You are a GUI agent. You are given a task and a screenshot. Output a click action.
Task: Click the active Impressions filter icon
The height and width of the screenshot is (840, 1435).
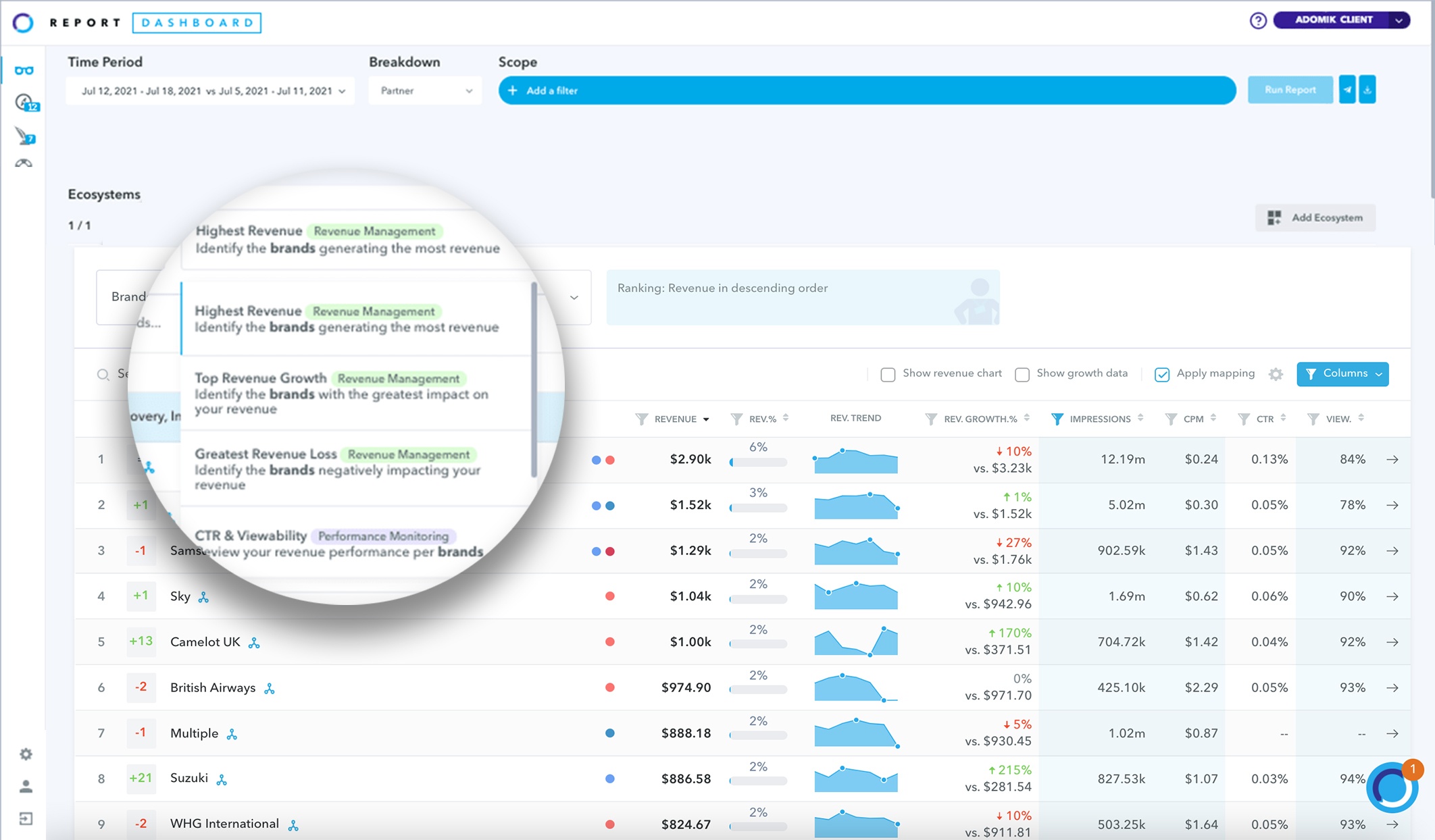[1057, 419]
